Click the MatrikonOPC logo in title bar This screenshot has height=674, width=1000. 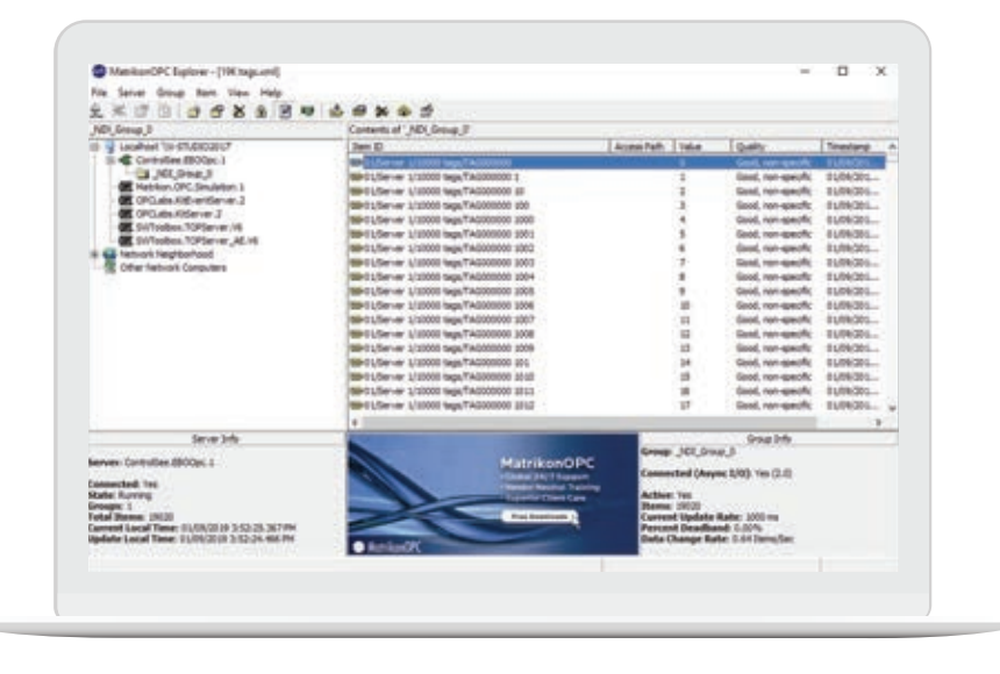(x=99, y=71)
